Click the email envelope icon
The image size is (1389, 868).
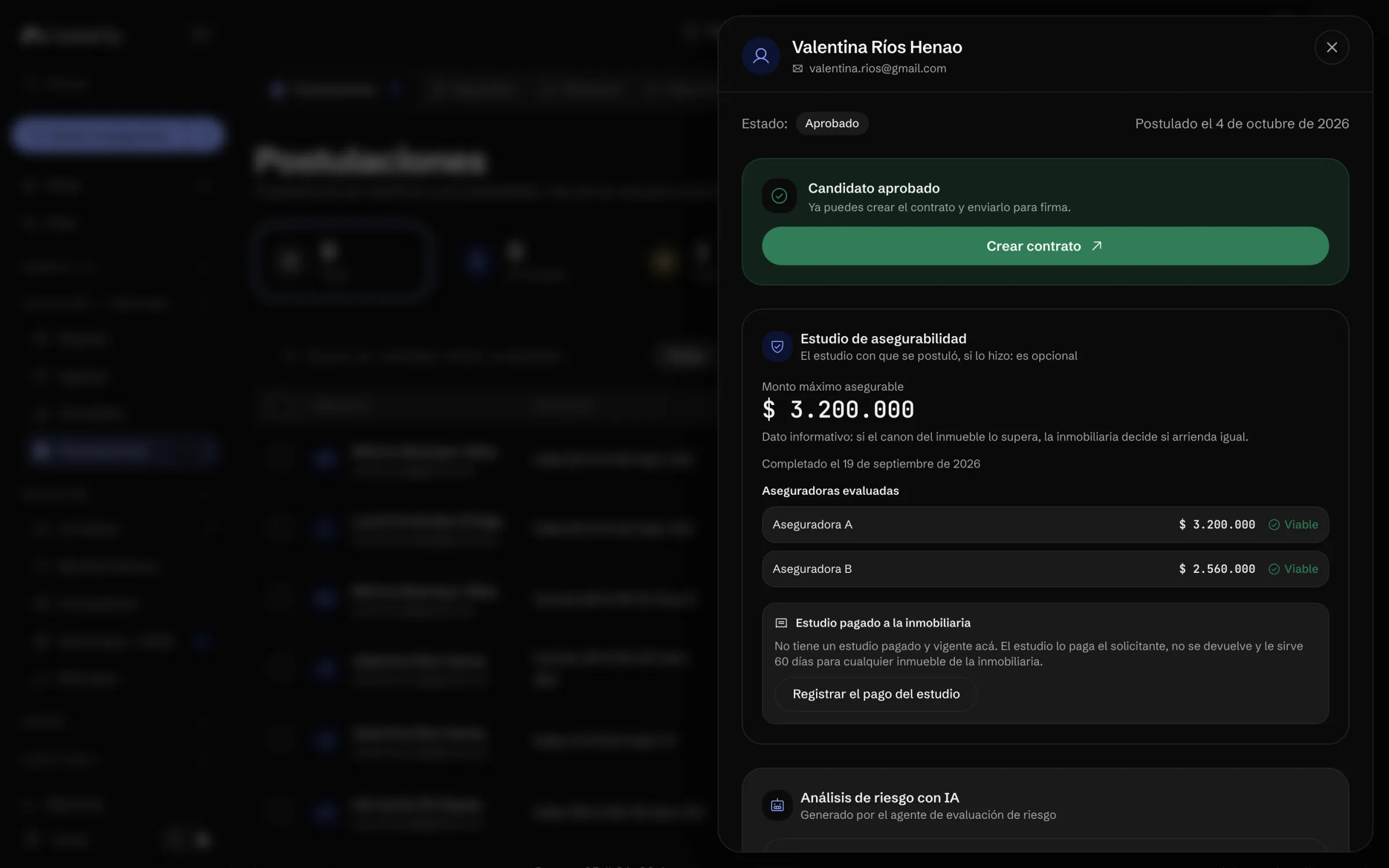[x=798, y=69]
